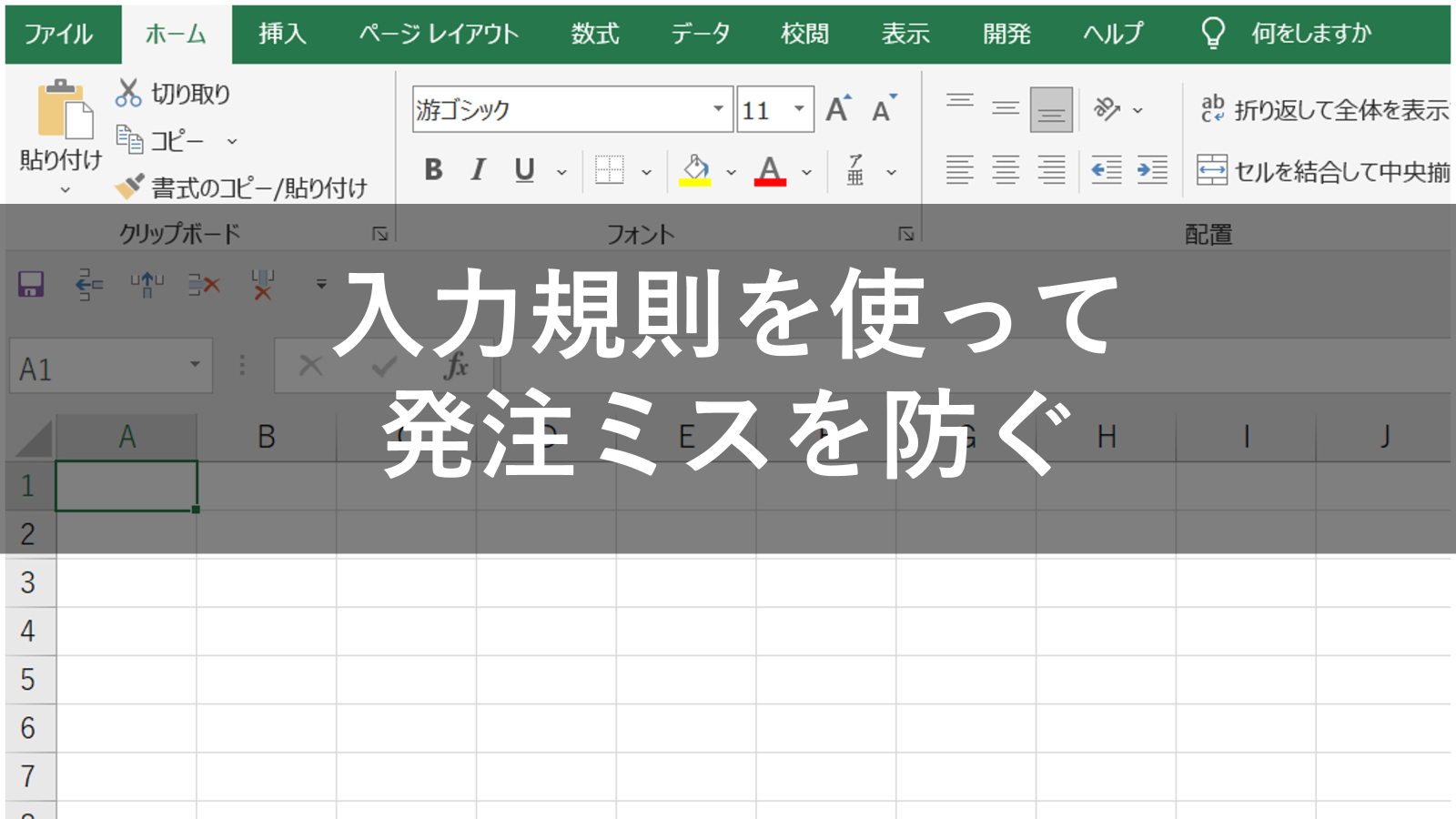Screen dimensions: 1456x819
Task: Increase font size with large A icon
Action: (838, 109)
